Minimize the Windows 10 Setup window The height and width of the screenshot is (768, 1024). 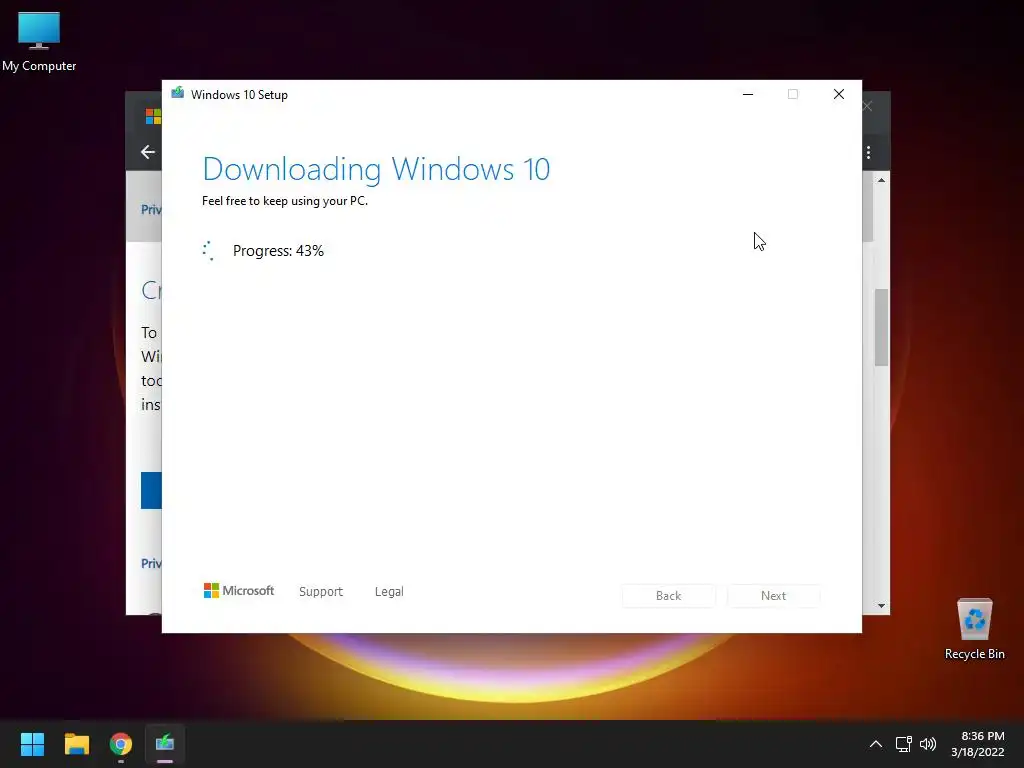748,95
